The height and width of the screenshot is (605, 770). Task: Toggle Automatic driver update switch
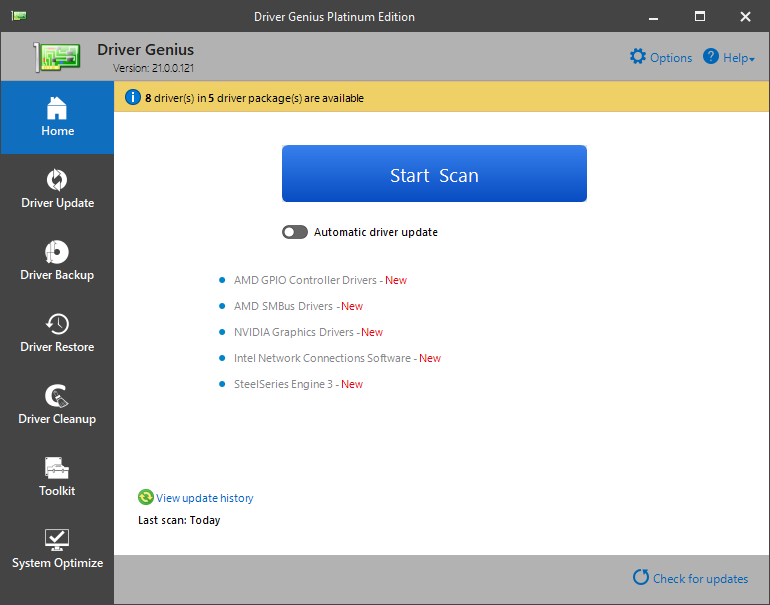(x=295, y=232)
